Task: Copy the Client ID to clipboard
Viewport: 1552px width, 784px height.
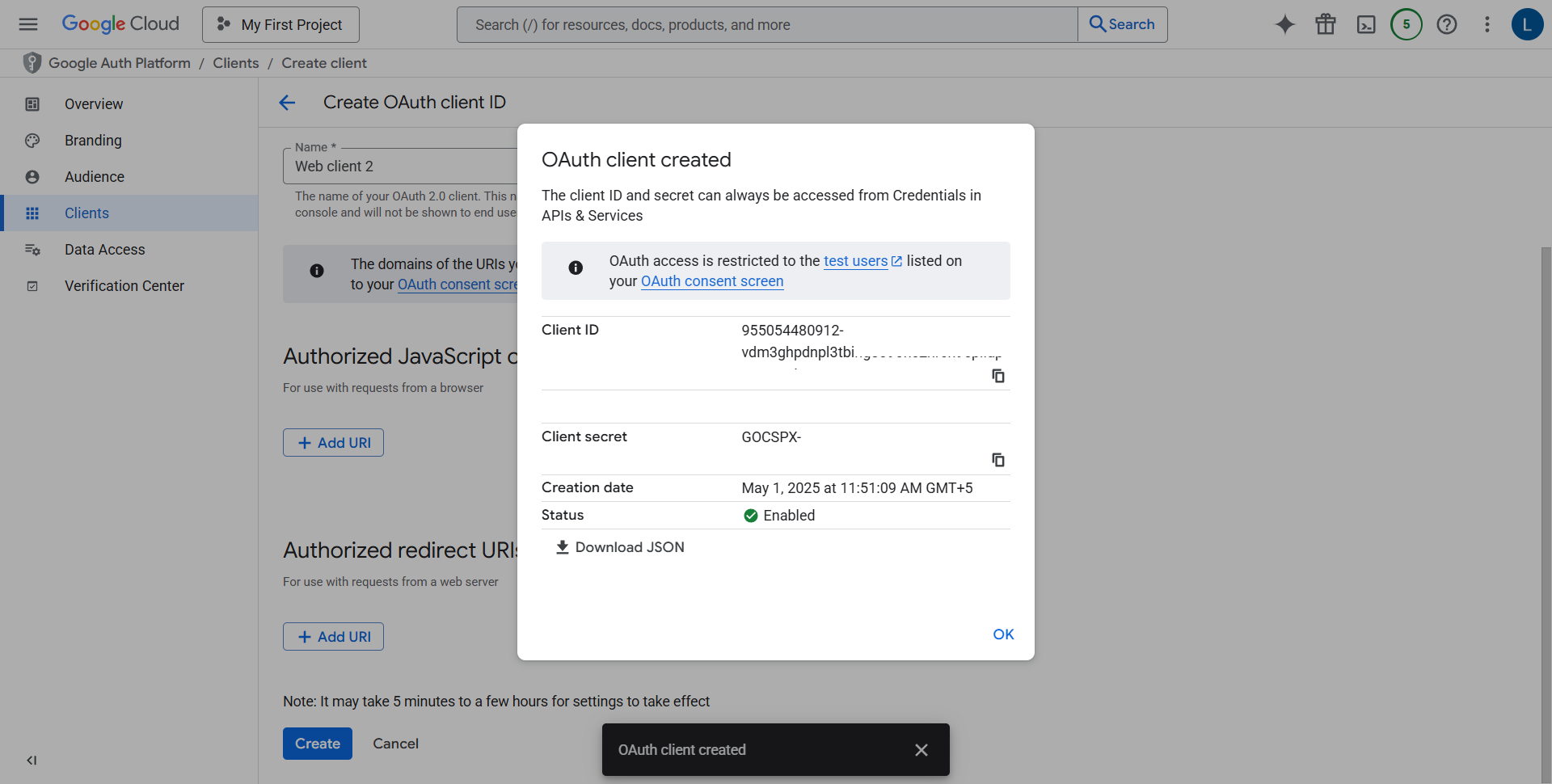Action: coord(998,376)
